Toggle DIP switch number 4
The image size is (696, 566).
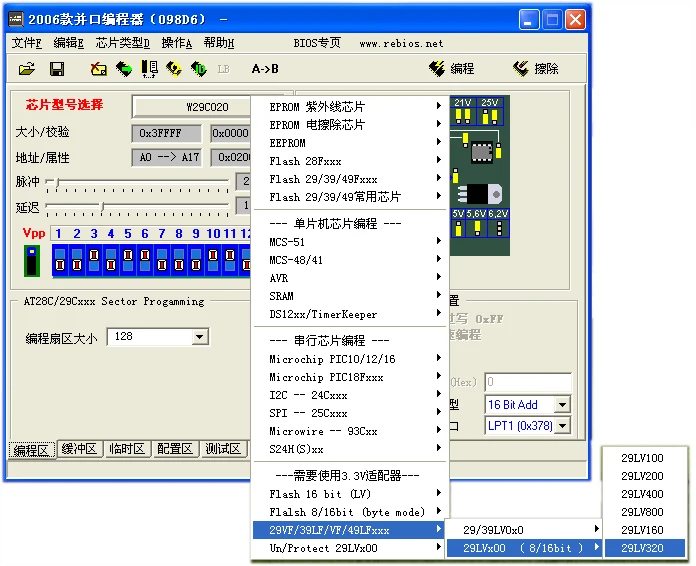click(x=111, y=260)
